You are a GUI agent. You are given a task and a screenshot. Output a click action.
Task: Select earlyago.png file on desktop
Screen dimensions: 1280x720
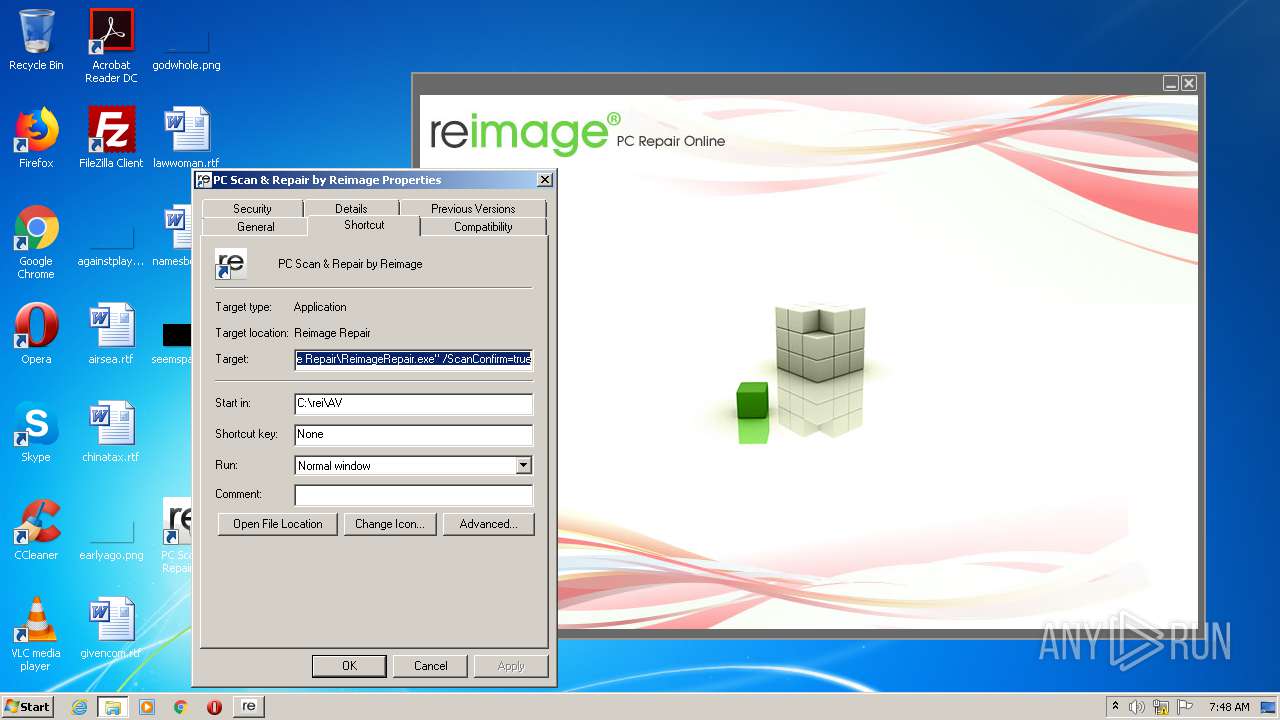[x=111, y=540]
